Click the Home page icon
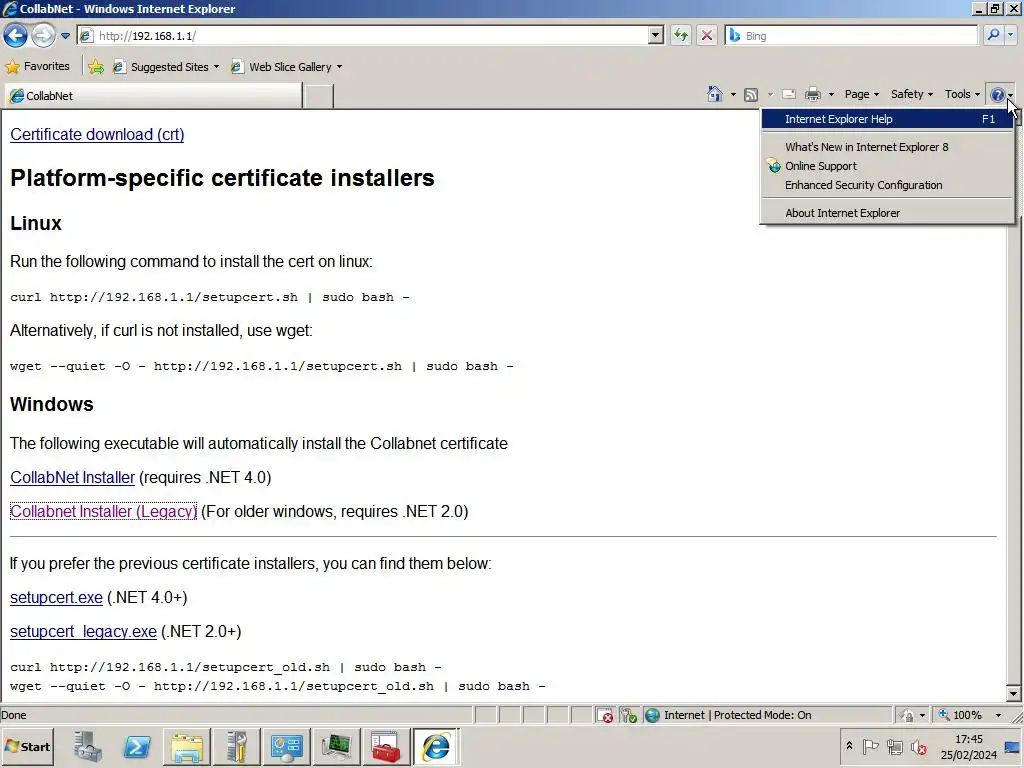 coord(715,95)
